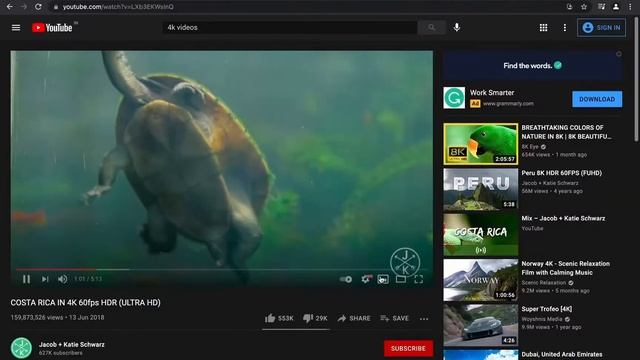This screenshot has height=360, width=640.
Task: Click the red SUBSCRIBE button
Action: 408,348
